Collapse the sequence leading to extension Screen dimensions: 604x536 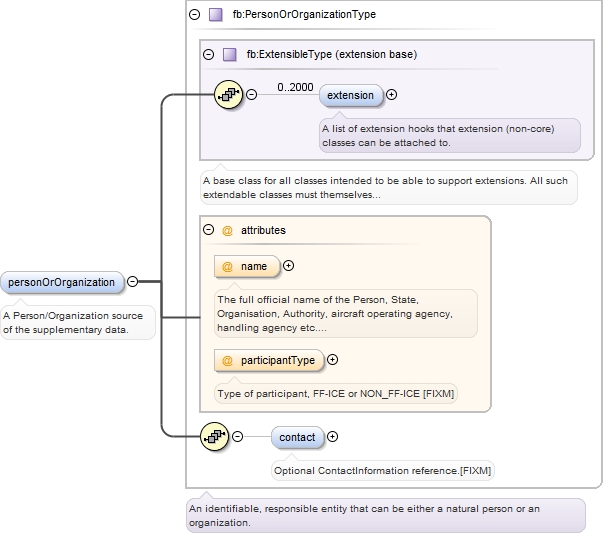coord(251,95)
